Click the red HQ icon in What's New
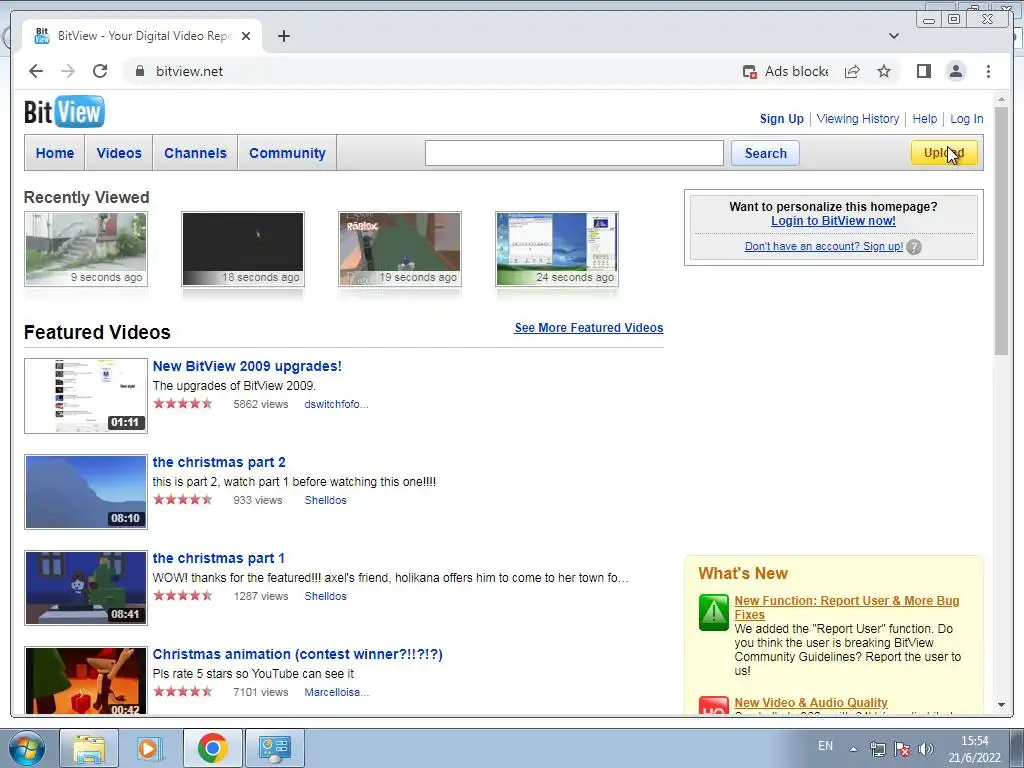 pyautogui.click(x=714, y=705)
